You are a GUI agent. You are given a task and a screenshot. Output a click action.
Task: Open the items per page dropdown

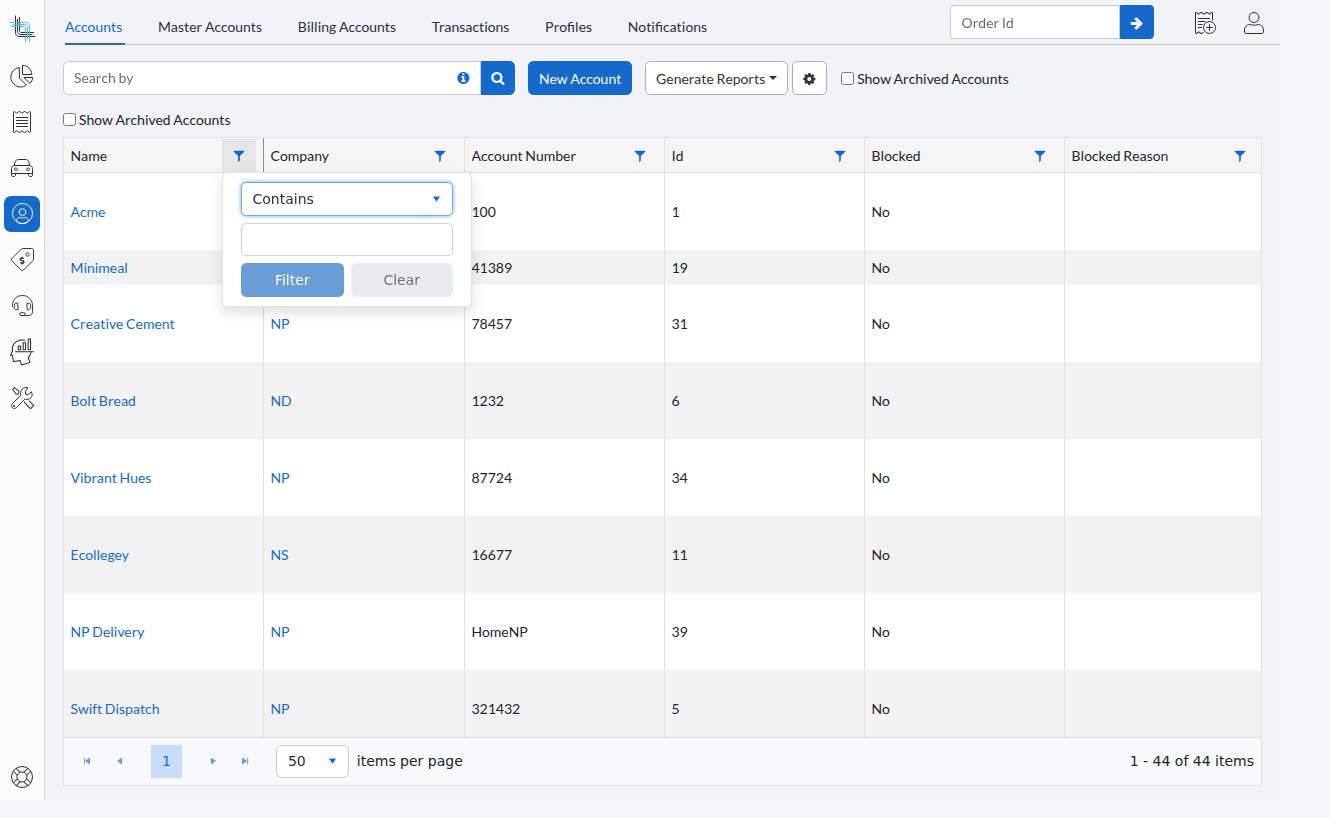(312, 761)
